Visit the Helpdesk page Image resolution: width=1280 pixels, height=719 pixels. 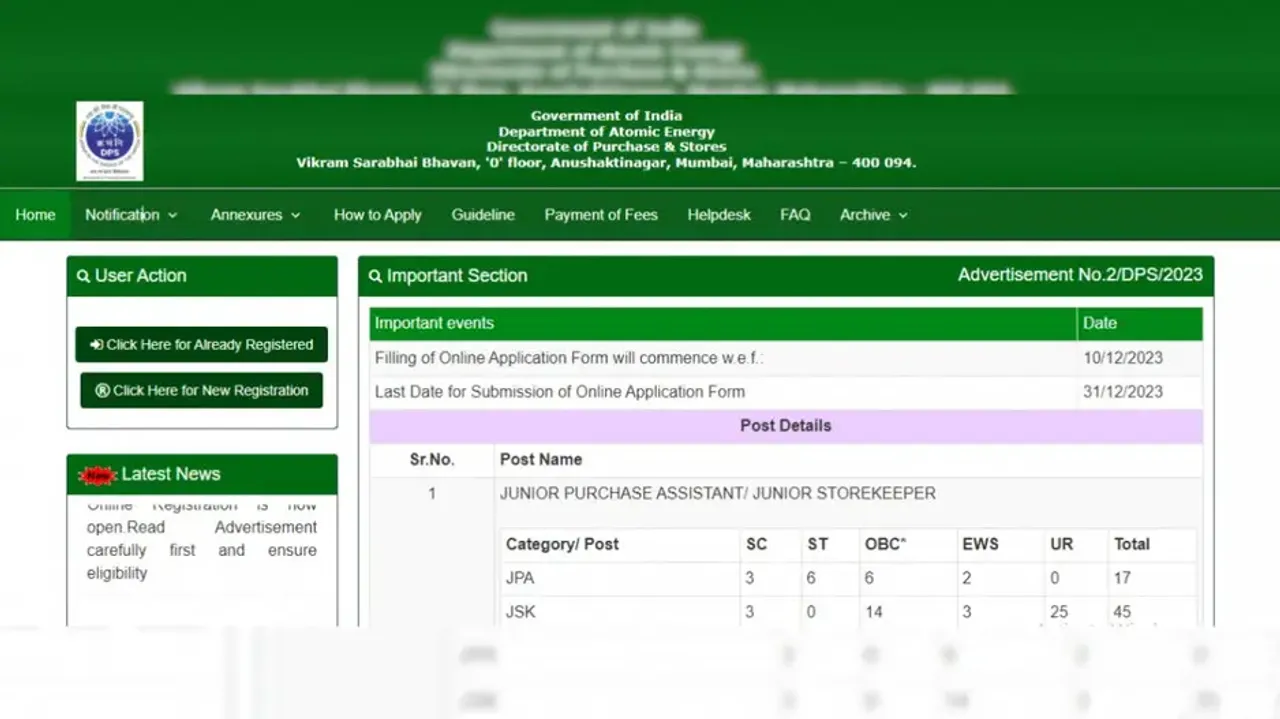719,215
